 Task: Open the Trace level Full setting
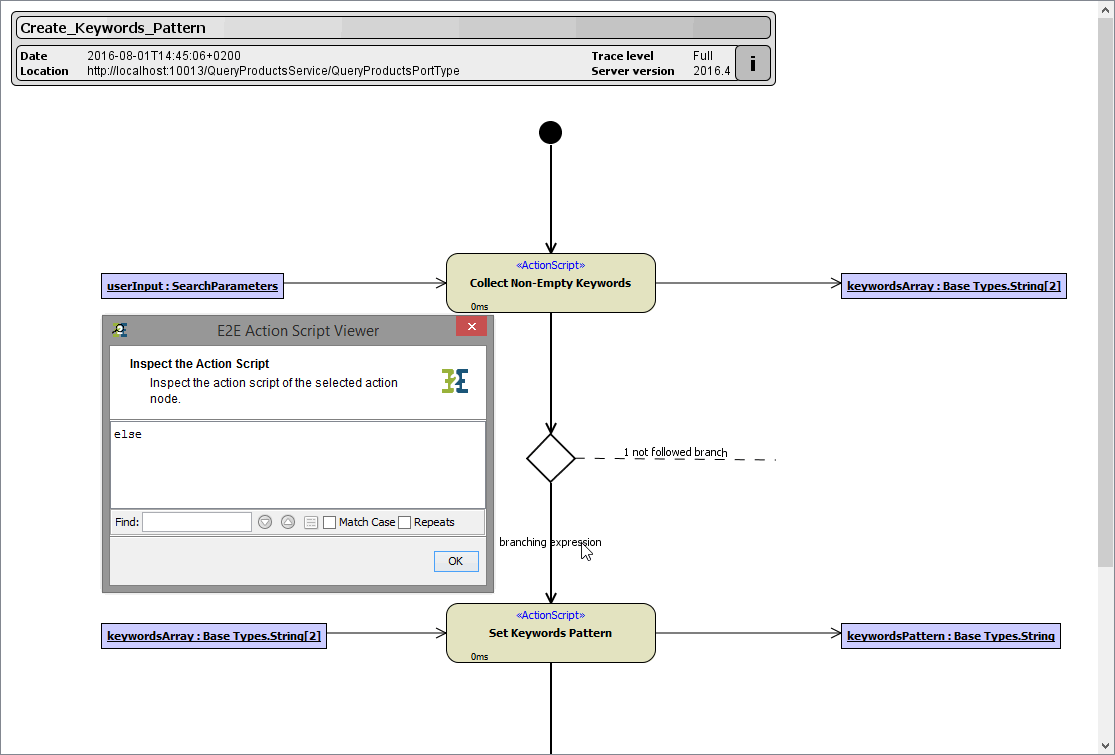[704, 56]
